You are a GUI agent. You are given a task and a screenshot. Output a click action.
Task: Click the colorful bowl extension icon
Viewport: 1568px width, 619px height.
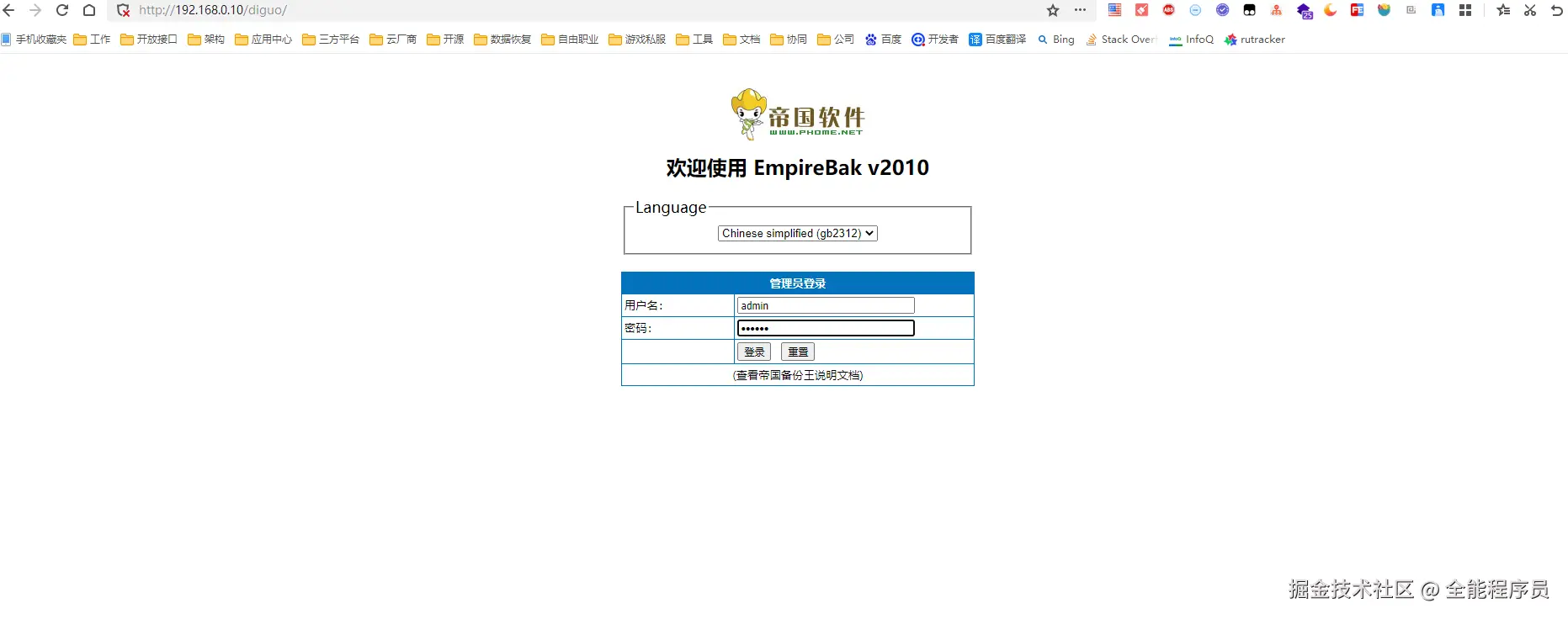tap(1385, 10)
